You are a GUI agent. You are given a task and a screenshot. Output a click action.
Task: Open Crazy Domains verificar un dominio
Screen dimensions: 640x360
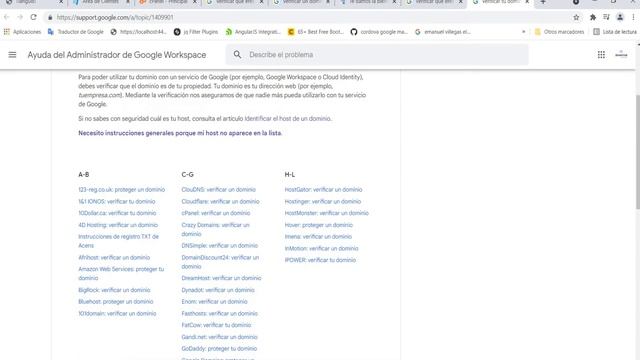(x=216, y=229)
